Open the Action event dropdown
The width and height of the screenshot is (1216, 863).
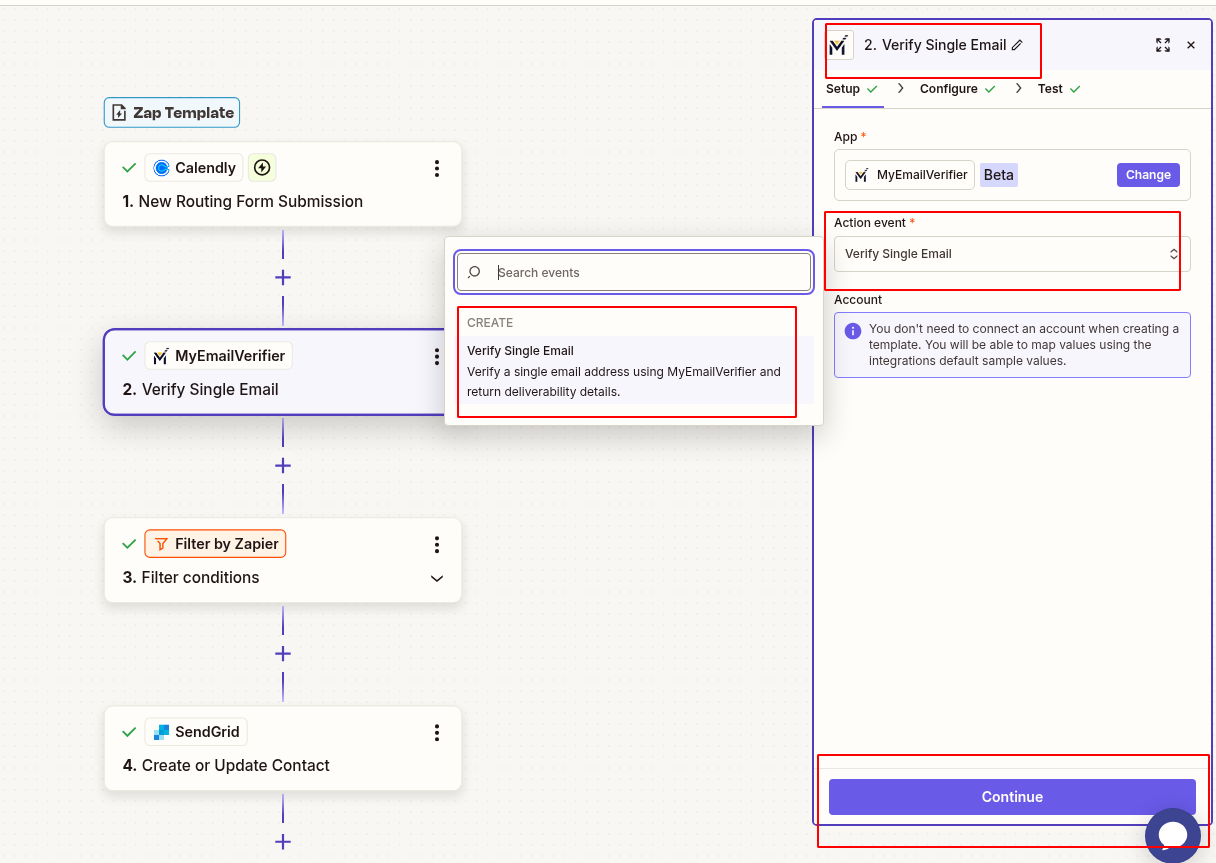pyautogui.click(x=1006, y=253)
